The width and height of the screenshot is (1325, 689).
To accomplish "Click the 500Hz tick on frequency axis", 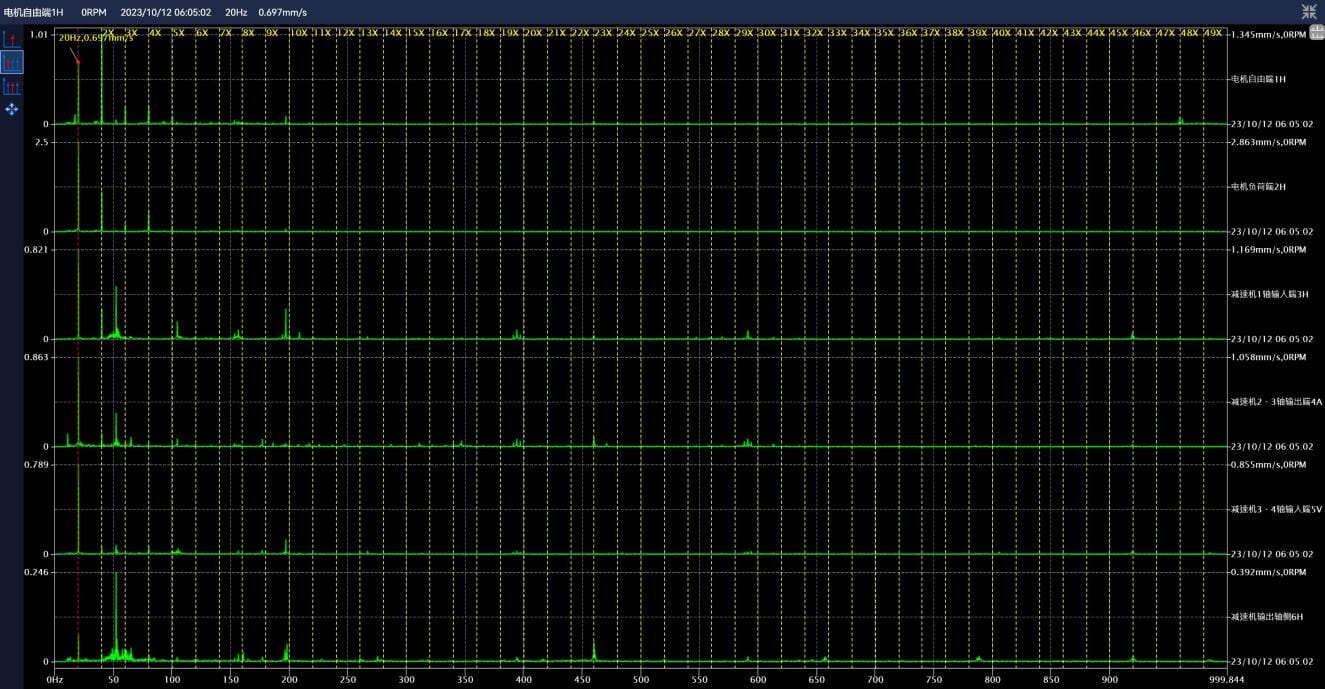I will pos(523,679).
